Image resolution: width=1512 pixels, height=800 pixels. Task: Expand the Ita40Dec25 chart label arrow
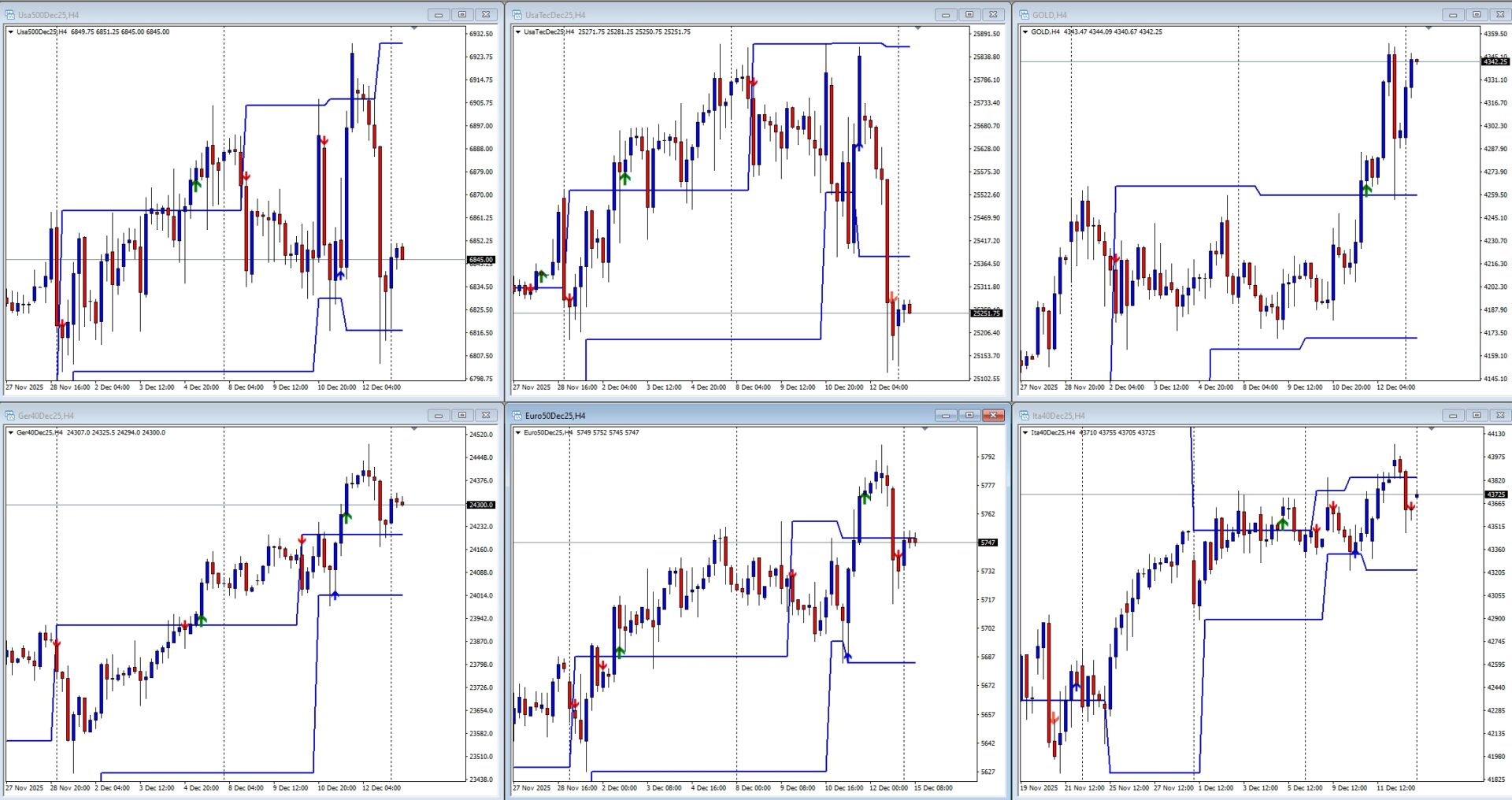coord(1025,433)
